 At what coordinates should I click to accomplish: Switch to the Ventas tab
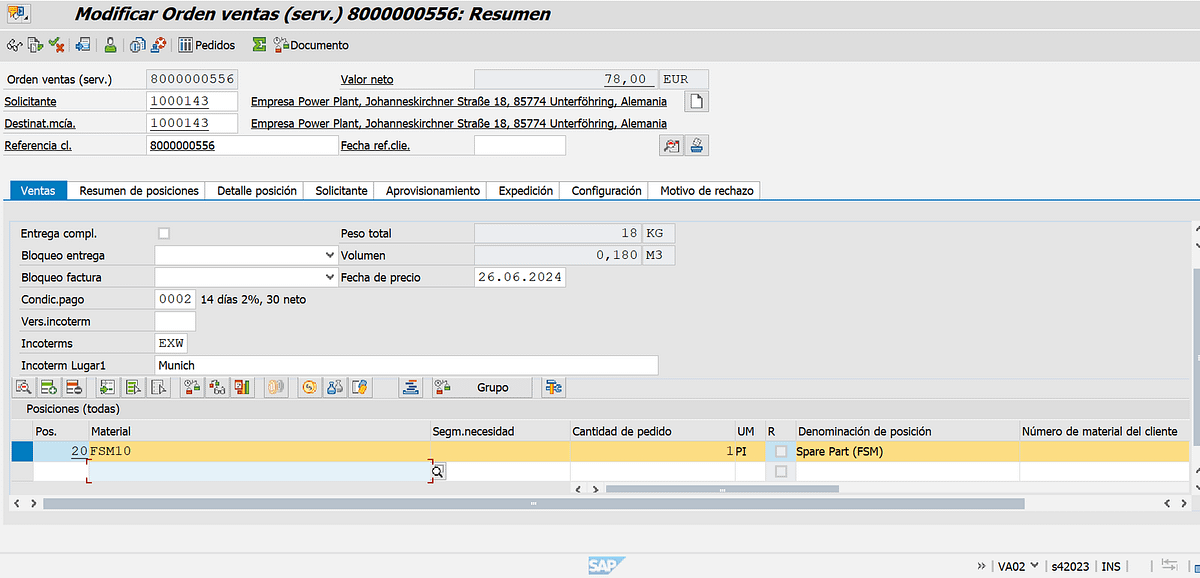point(38,190)
